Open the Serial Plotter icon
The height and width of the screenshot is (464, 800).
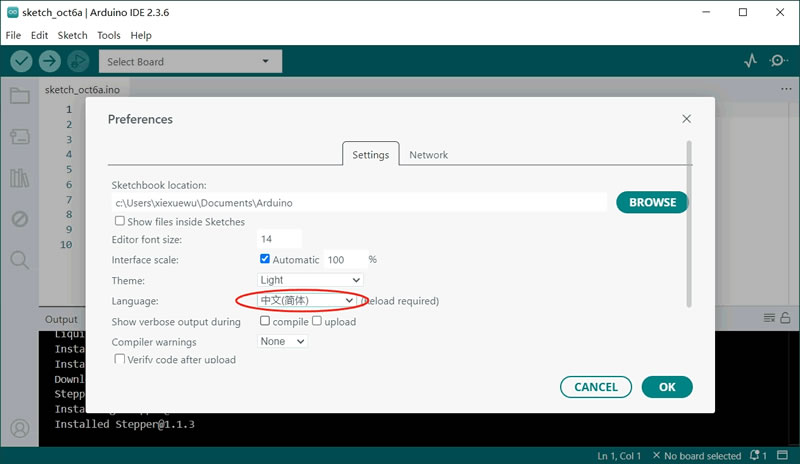click(751, 61)
